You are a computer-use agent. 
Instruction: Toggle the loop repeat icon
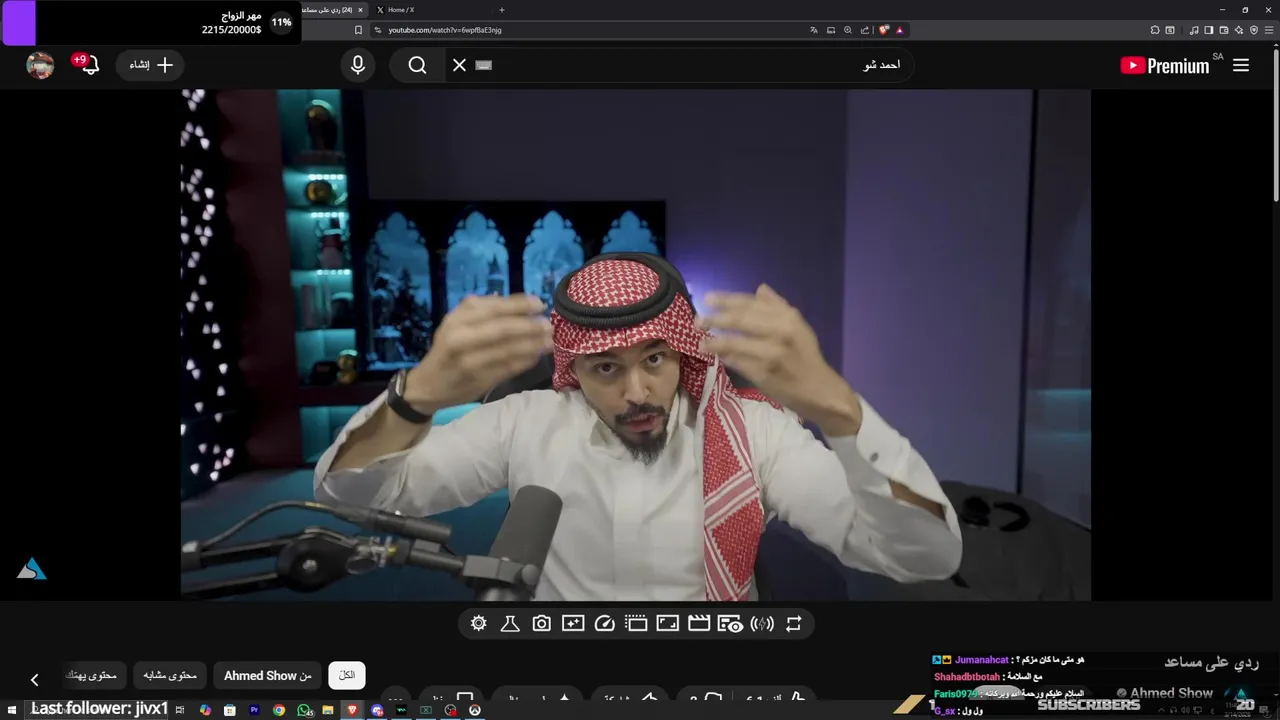tap(794, 624)
